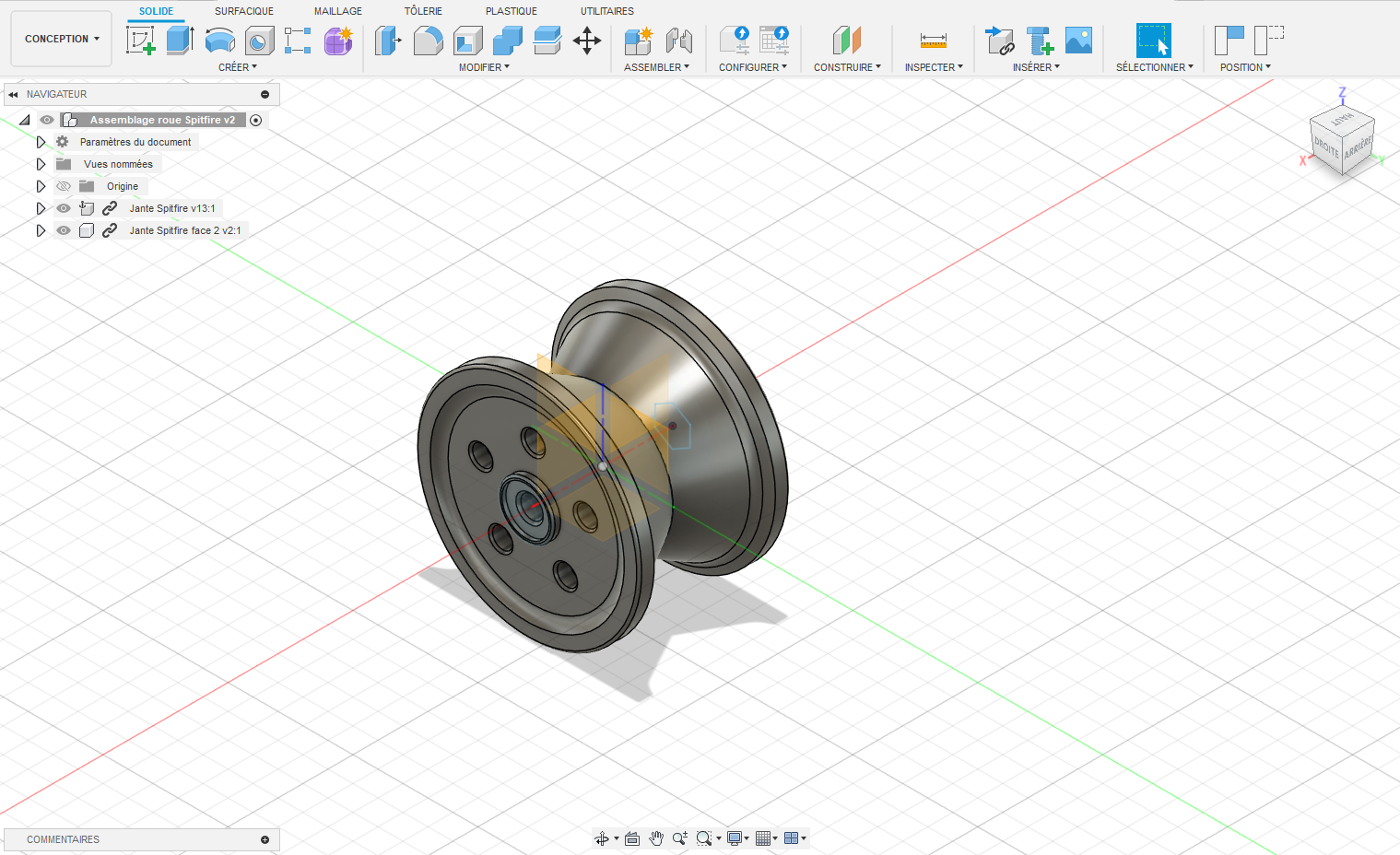This screenshot has width=1400, height=855.
Task: Click the configuration table icon in Configurer
Action: (x=774, y=41)
